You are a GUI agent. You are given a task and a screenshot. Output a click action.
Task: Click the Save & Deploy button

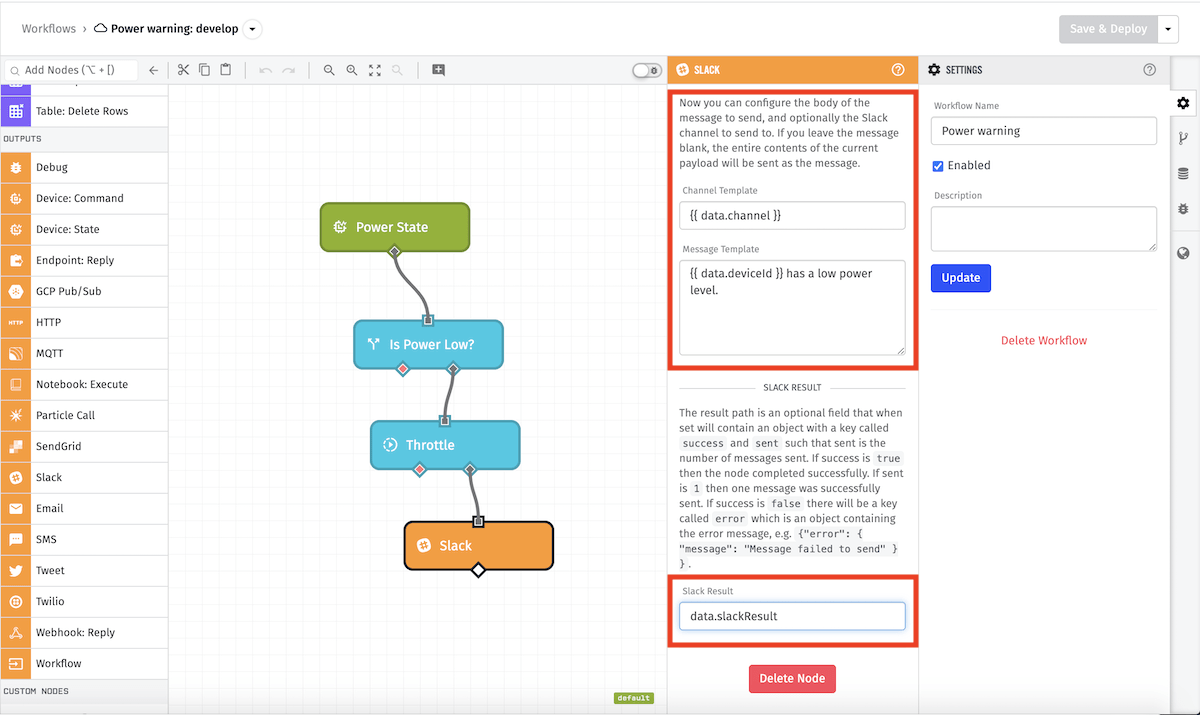(x=1108, y=29)
